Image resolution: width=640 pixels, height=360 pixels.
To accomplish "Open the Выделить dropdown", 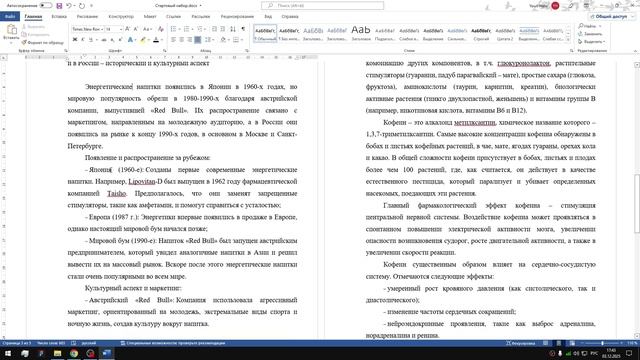I will point(591,42).
